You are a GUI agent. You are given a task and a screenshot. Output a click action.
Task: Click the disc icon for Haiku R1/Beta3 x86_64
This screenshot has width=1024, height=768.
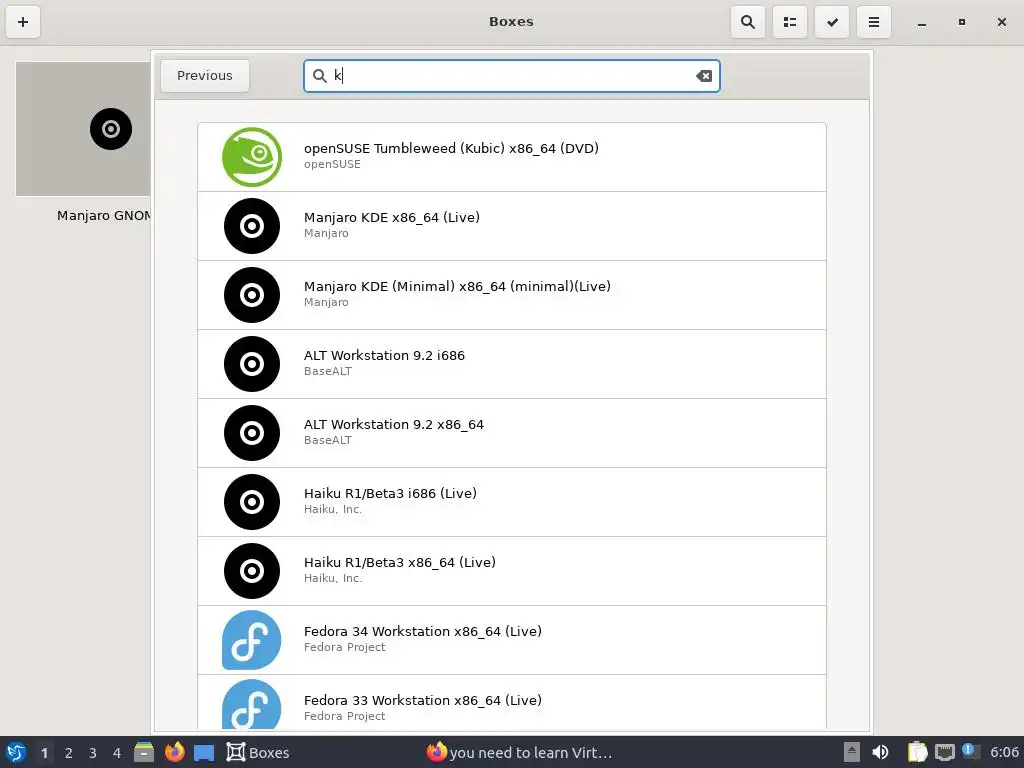pyautogui.click(x=251, y=571)
